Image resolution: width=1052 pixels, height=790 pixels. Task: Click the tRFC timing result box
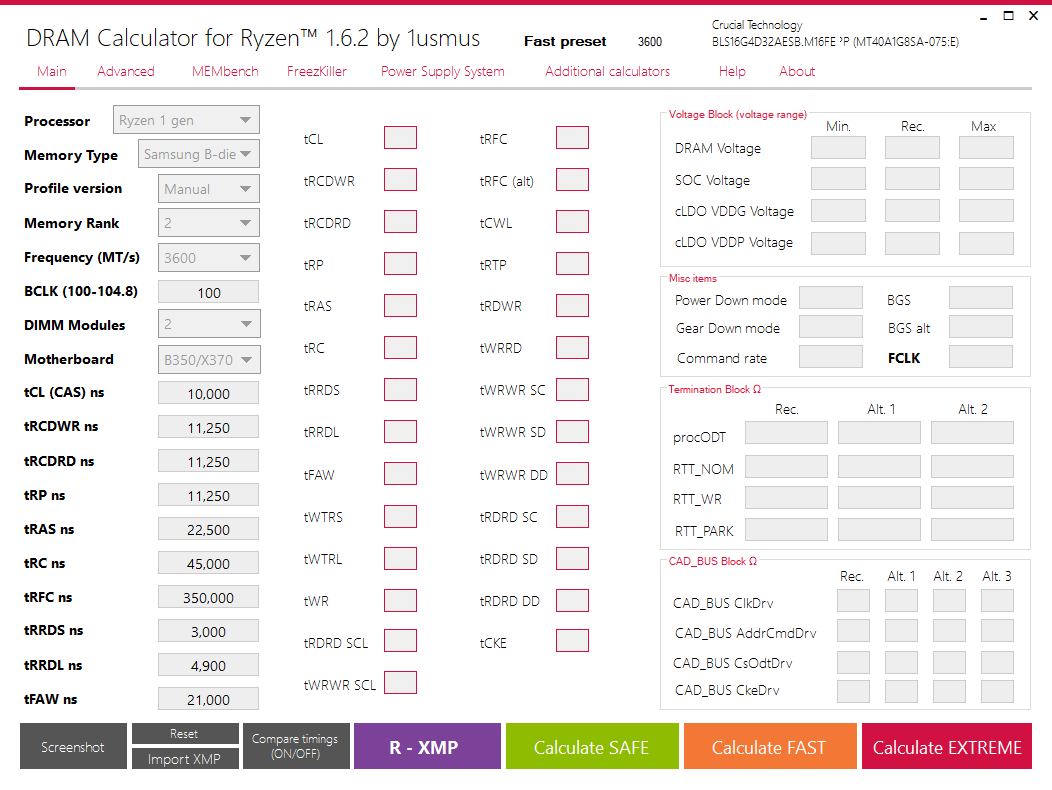pos(572,138)
